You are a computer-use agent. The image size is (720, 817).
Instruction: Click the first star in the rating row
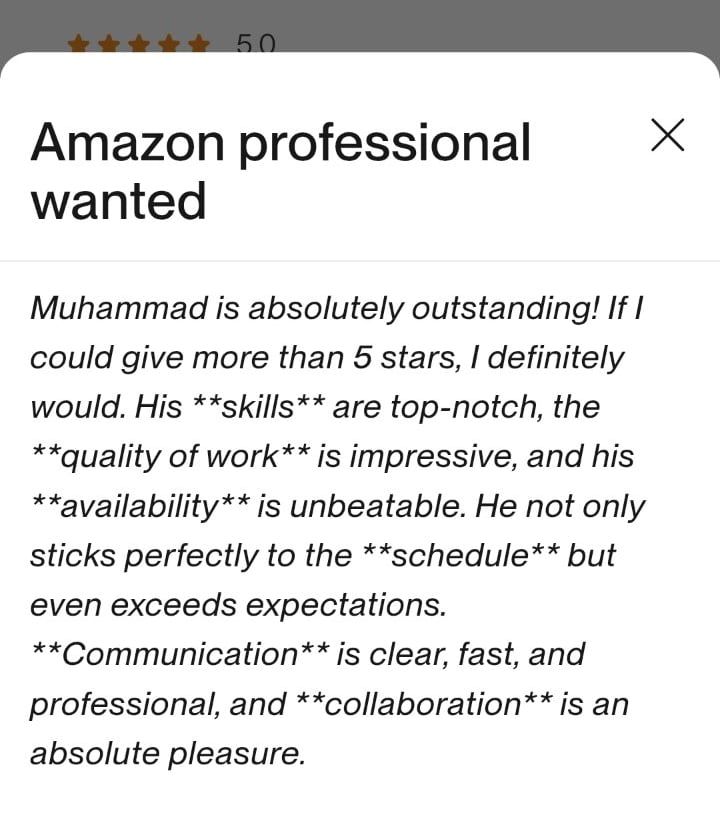click(x=78, y=44)
